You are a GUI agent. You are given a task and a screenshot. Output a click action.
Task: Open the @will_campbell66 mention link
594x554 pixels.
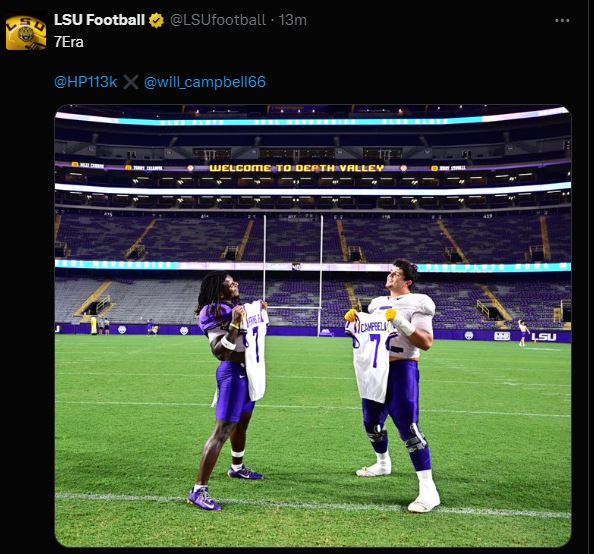[x=205, y=82]
